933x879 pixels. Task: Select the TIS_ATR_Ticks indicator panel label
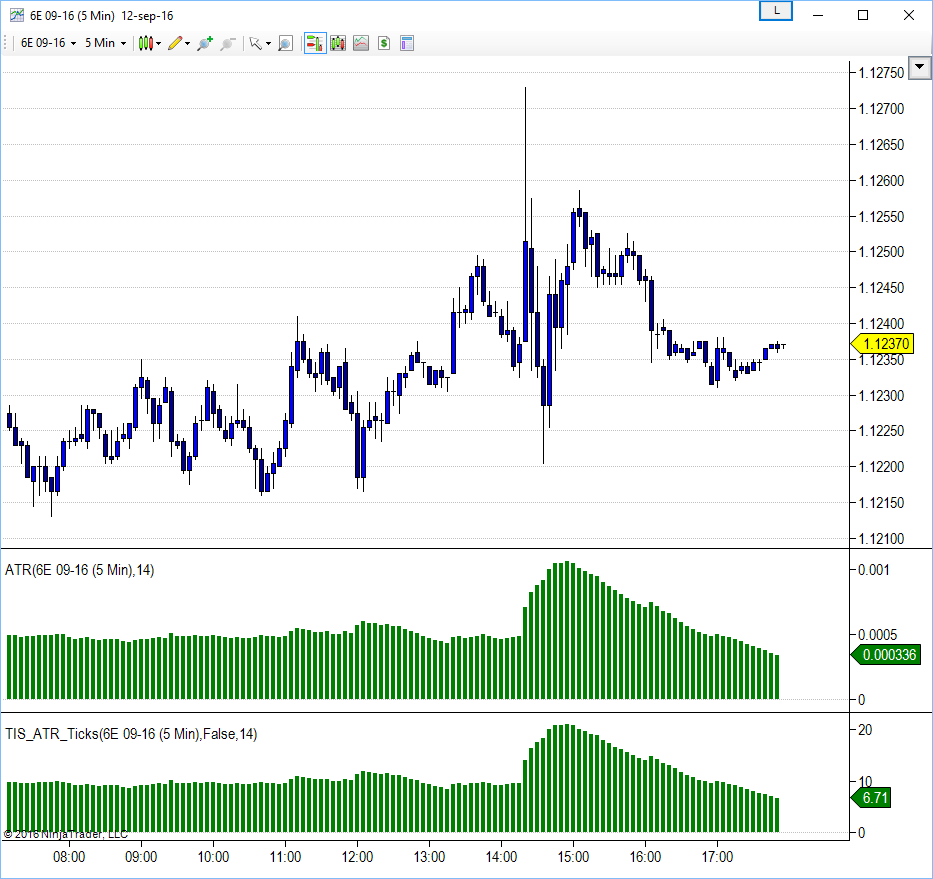click(131, 734)
